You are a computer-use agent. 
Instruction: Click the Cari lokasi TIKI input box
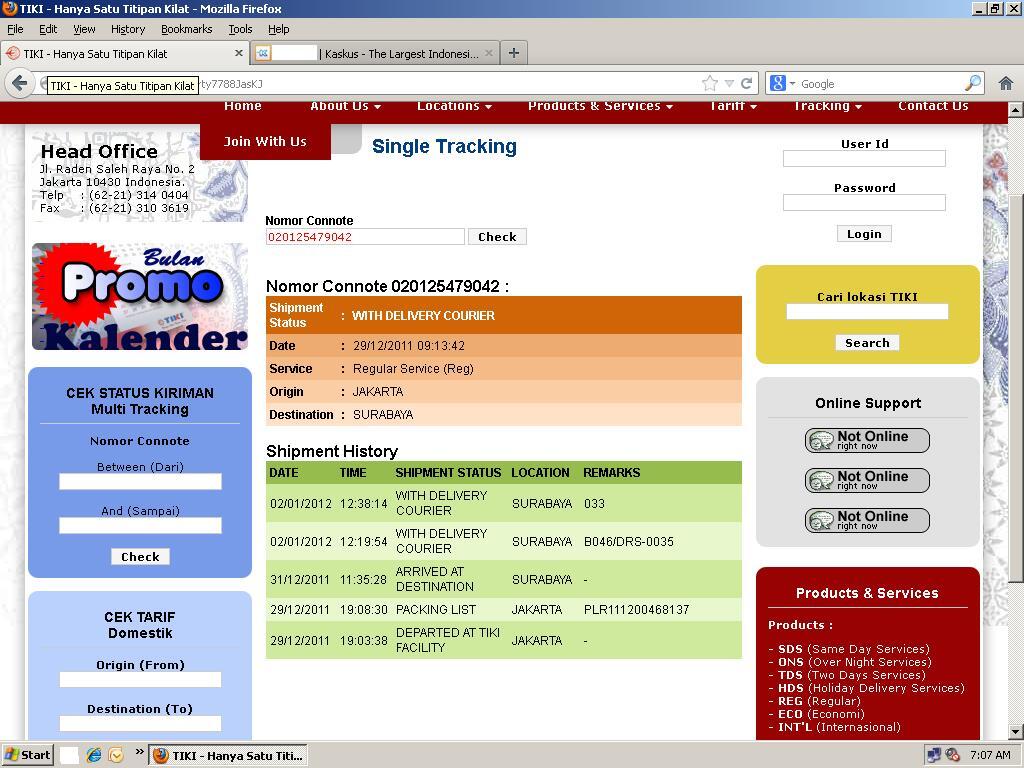867,312
